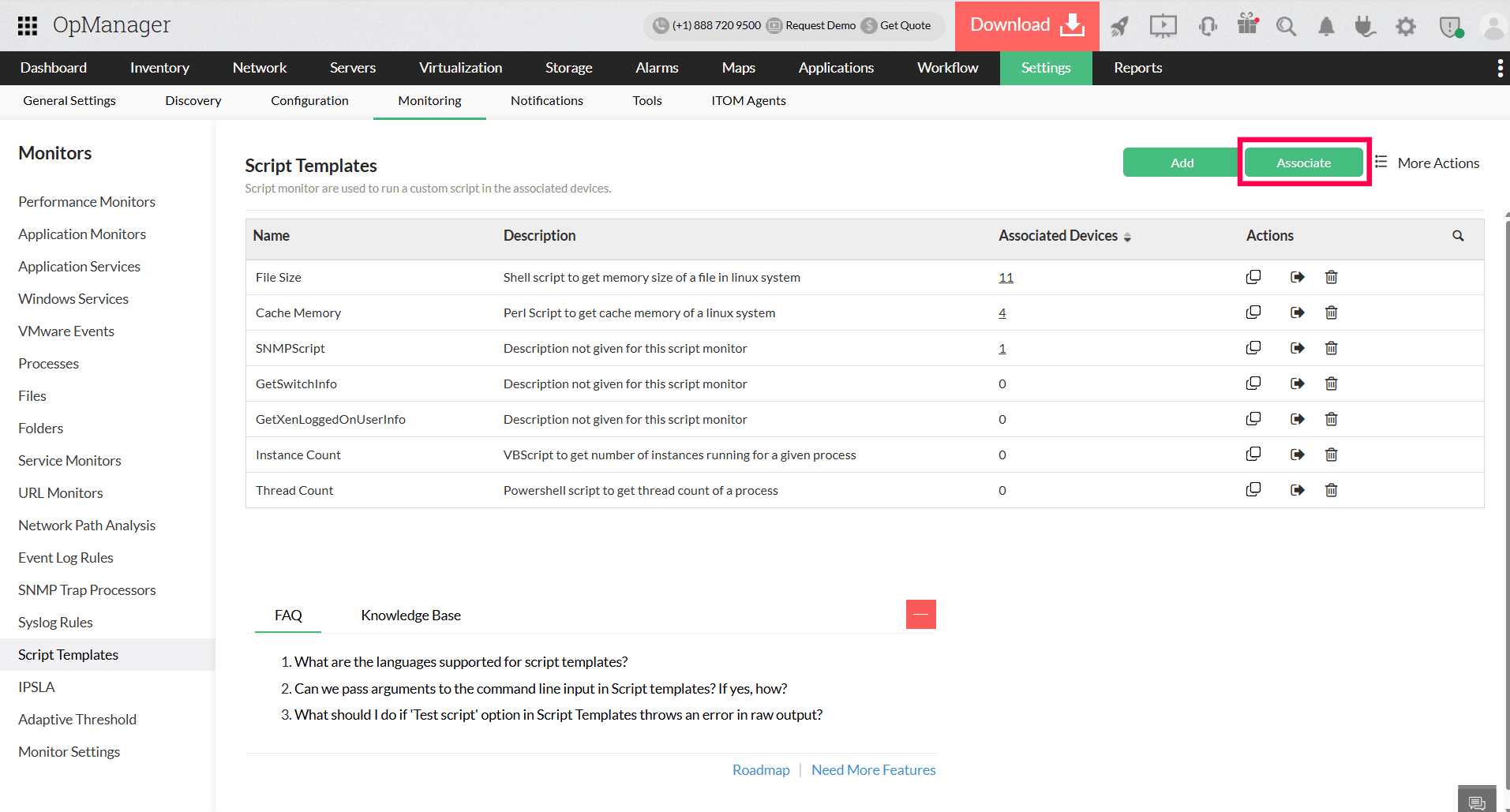Screen dimensions: 1510x812
Task: Open the three-dot overflow menu in navbar
Action: 1500,68
